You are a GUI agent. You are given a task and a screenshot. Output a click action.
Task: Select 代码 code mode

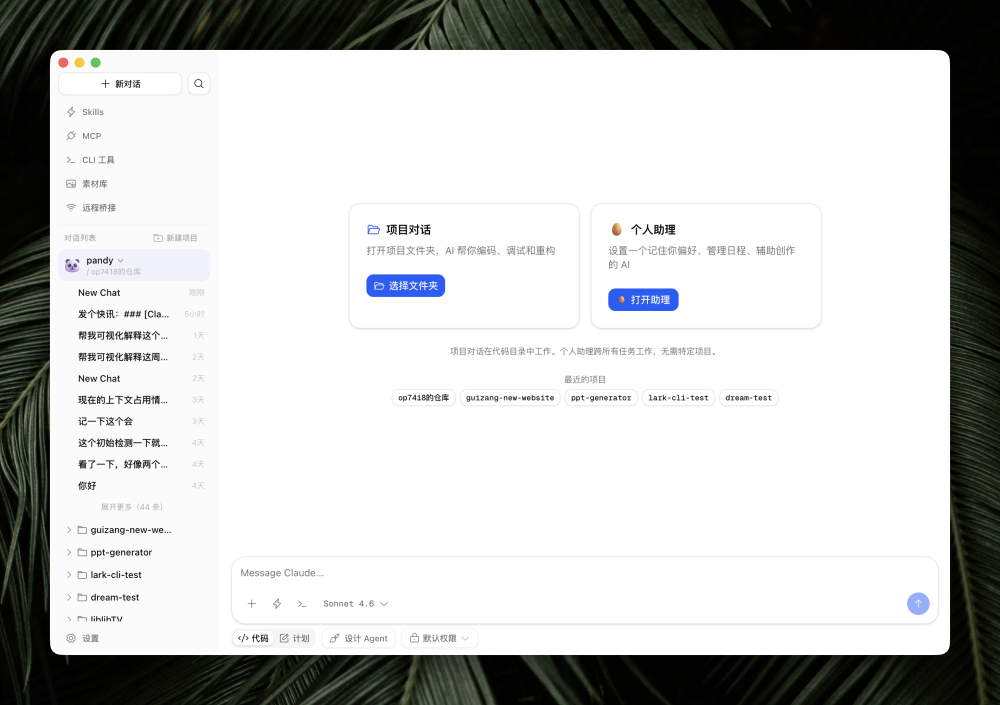click(x=253, y=638)
